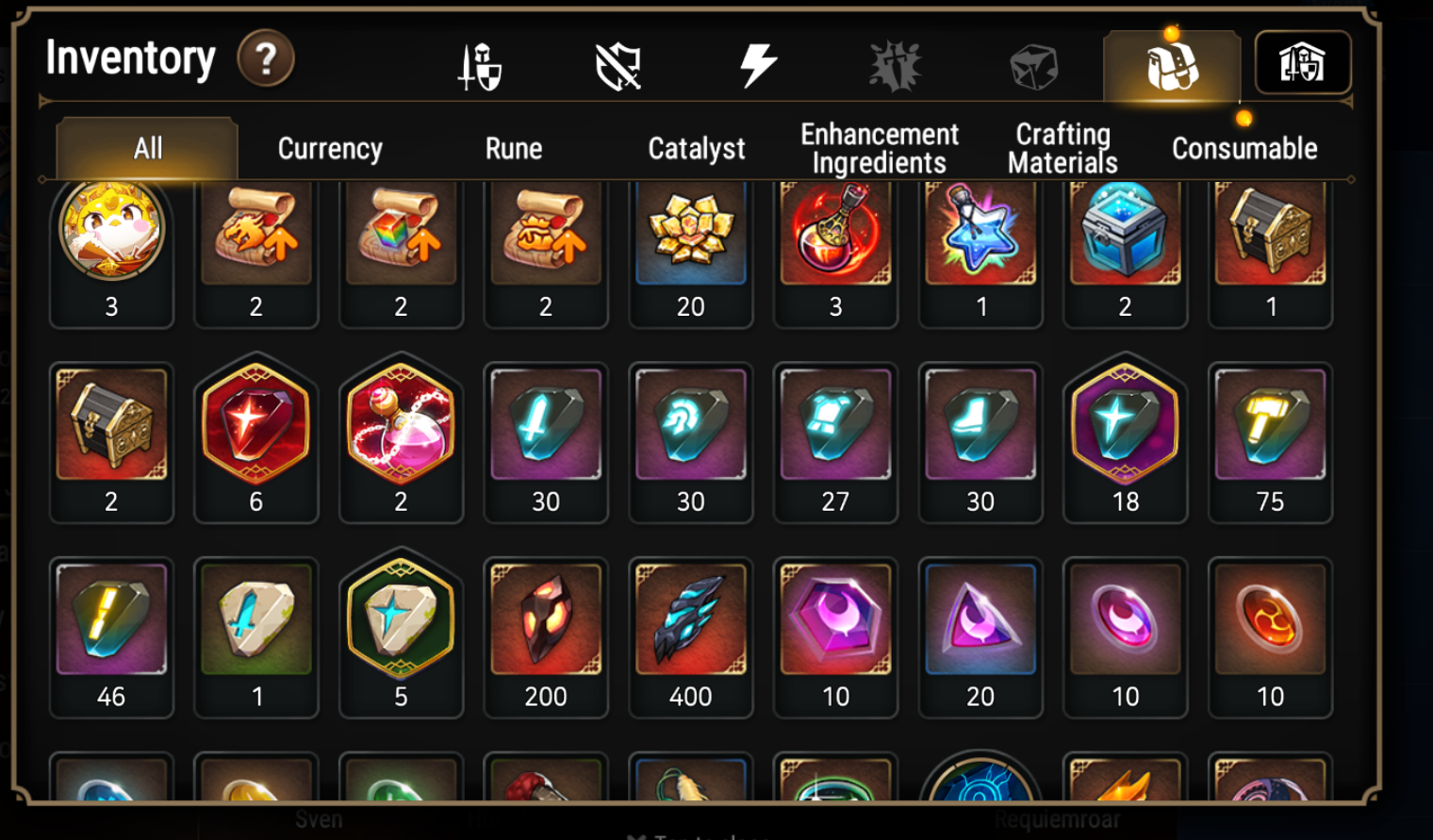Select the gold flower item with count 20
The height and width of the screenshot is (840, 1433).
coord(691,253)
